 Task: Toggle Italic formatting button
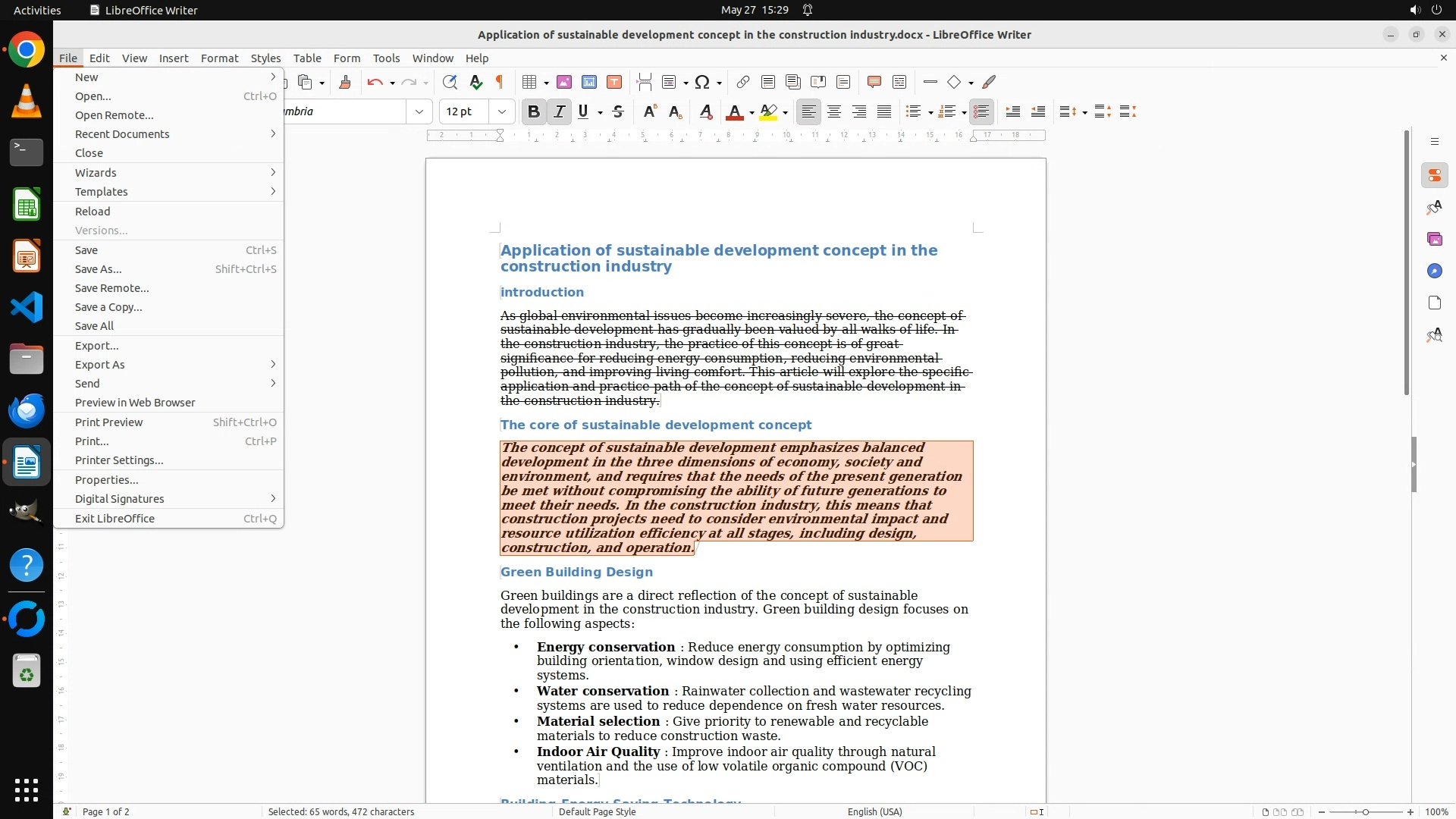(x=559, y=112)
